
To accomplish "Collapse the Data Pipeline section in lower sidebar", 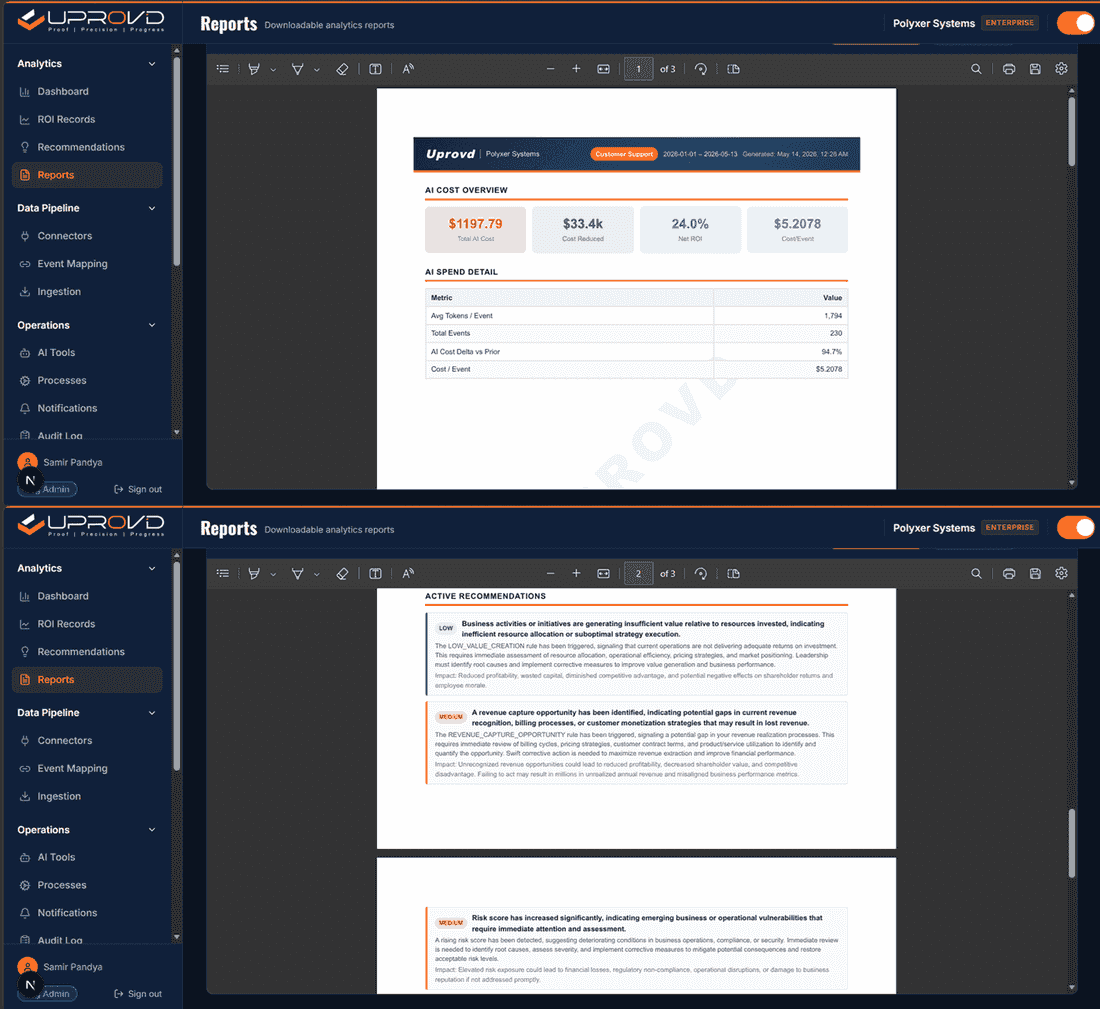I will click(x=152, y=713).
